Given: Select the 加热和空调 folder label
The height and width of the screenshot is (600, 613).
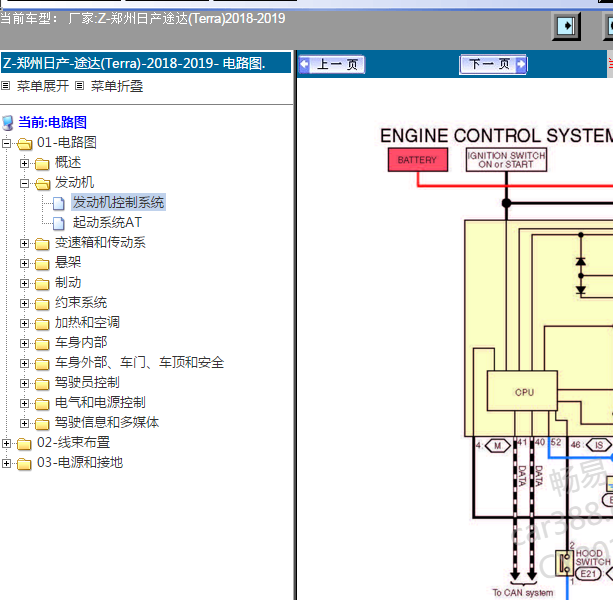Looking at the screenshot, I should coord(87,322).
